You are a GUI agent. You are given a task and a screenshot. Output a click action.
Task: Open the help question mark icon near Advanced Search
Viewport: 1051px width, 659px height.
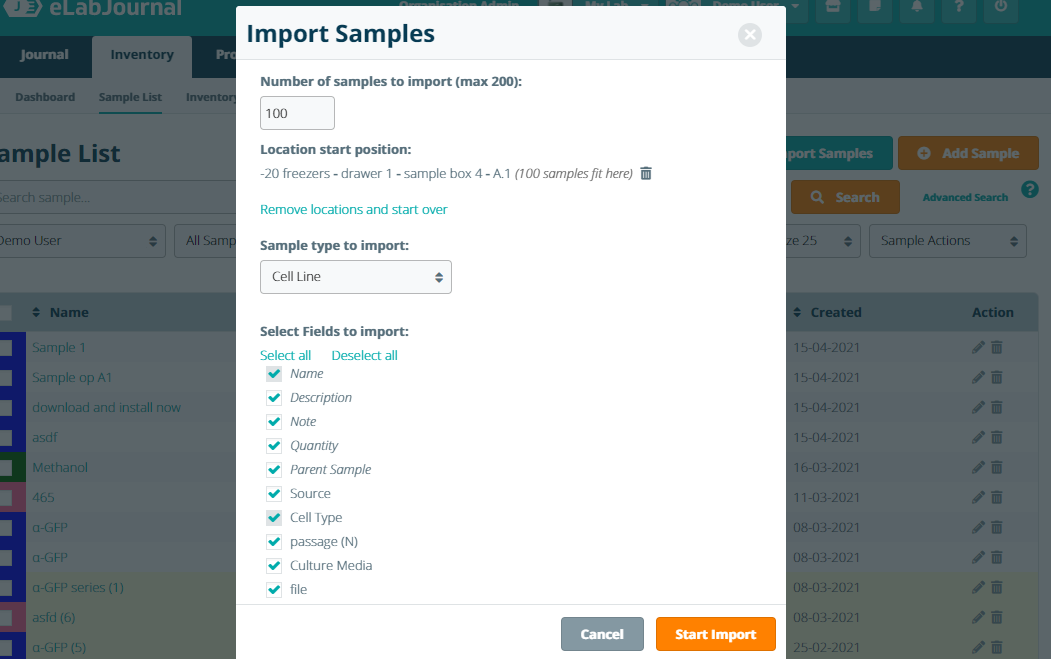(x=1030, y=190)
